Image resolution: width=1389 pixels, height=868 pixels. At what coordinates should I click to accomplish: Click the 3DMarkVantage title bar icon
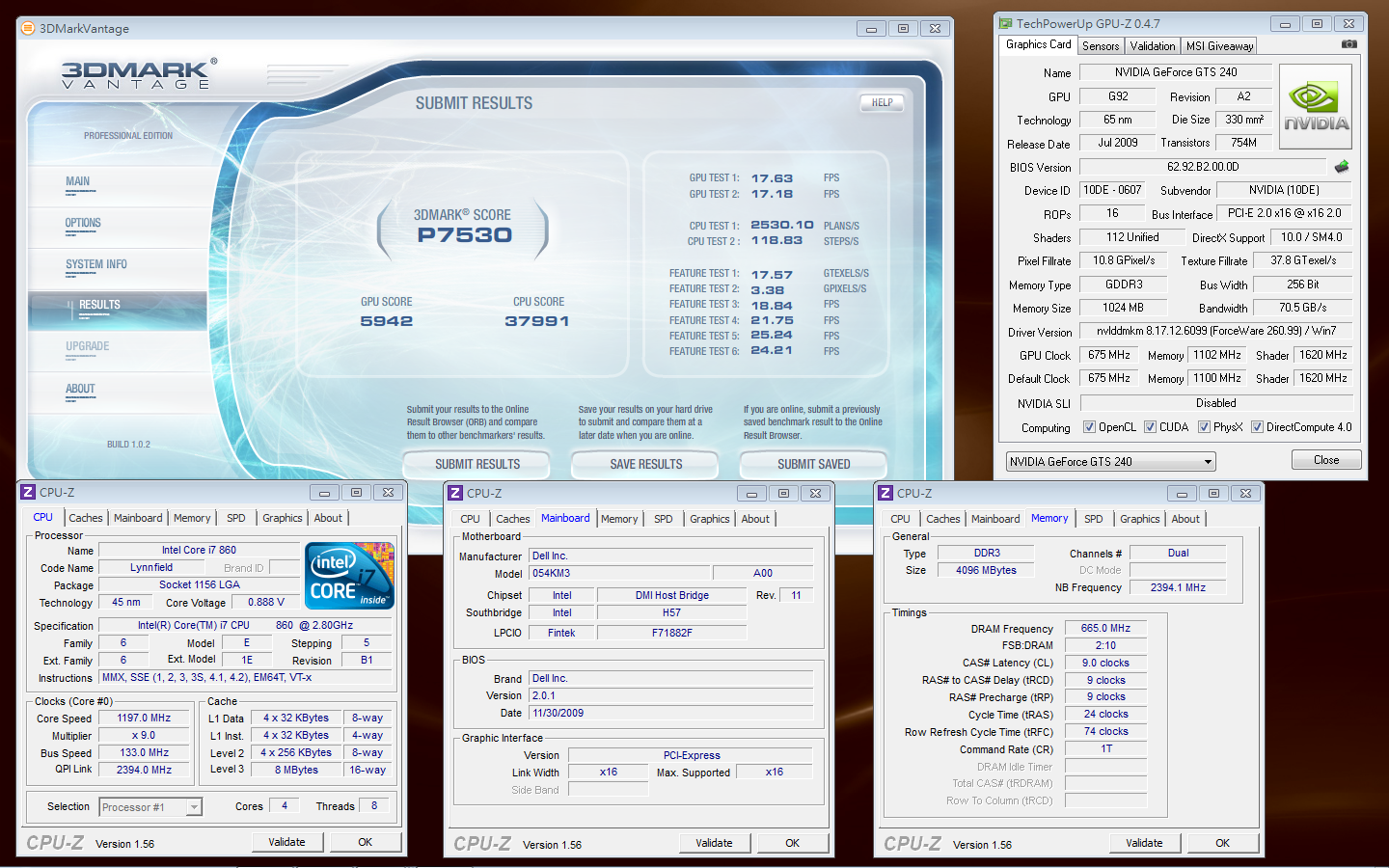(28, 28)
